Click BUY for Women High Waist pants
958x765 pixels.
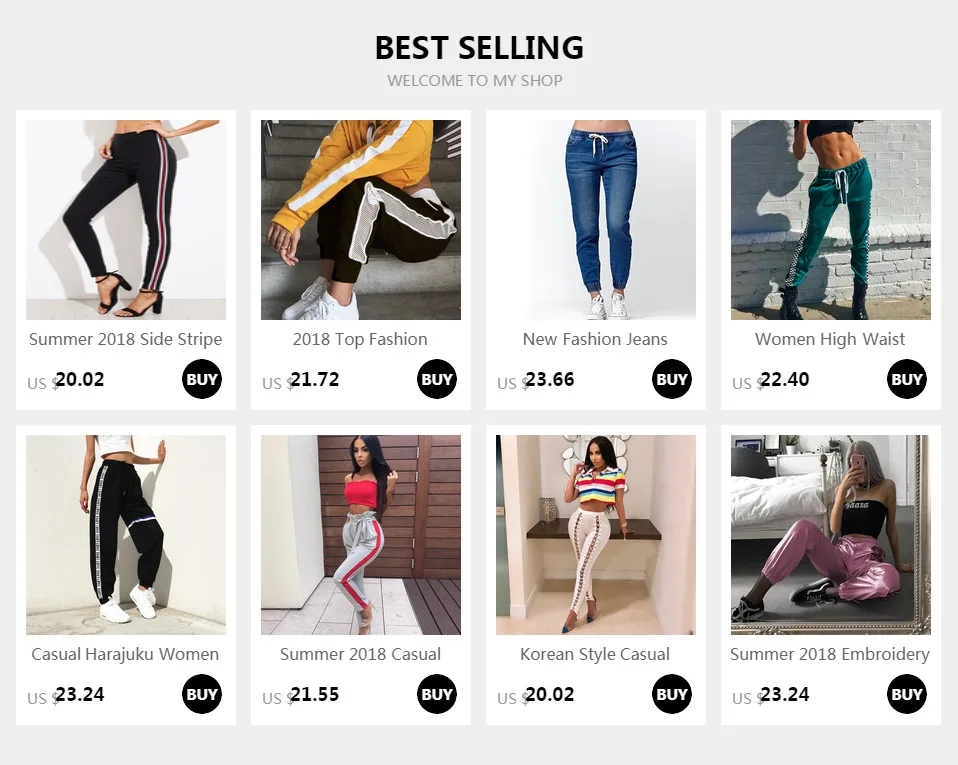907,379
